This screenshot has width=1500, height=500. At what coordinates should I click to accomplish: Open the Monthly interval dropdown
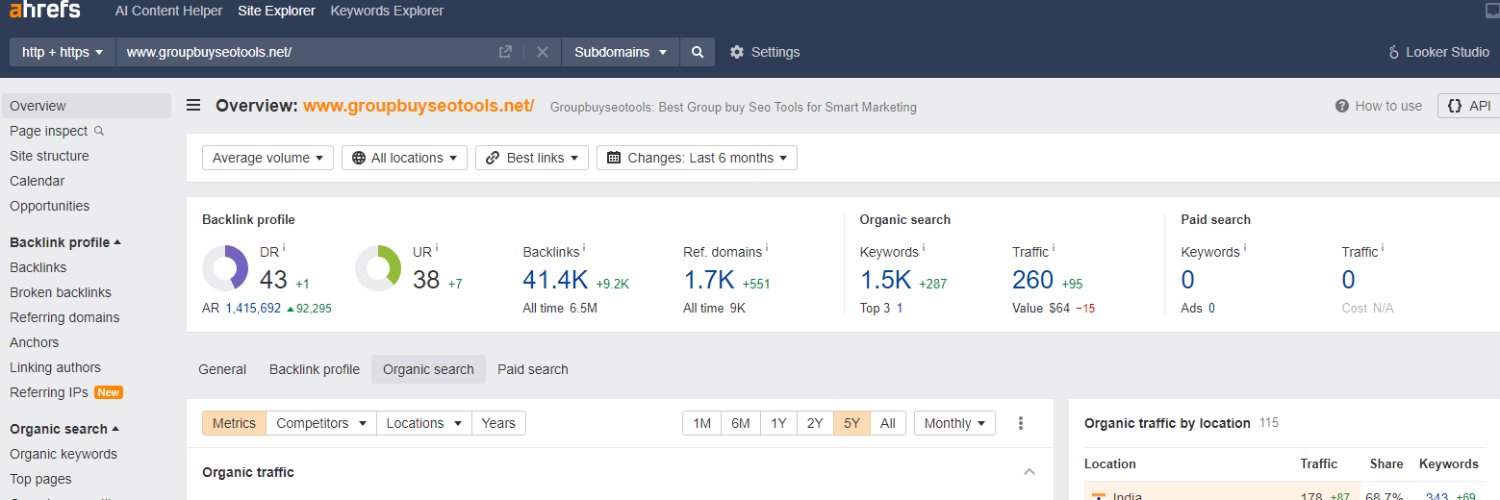[955, 423]
